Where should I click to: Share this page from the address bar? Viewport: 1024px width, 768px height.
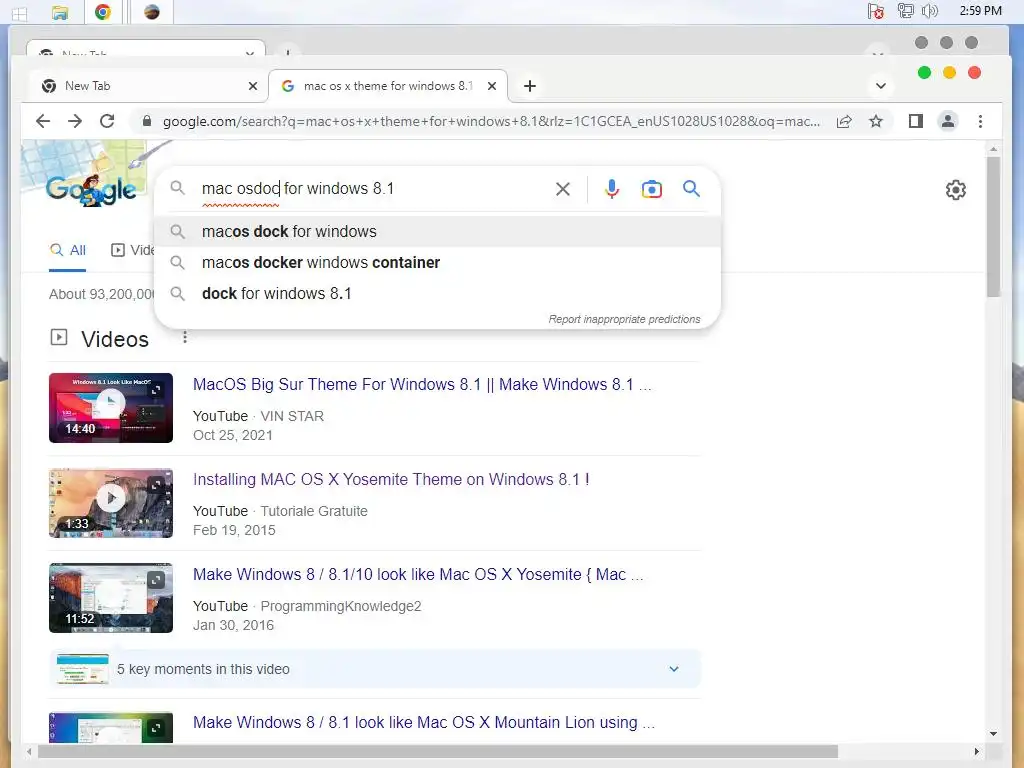click(x=844, y=121)
